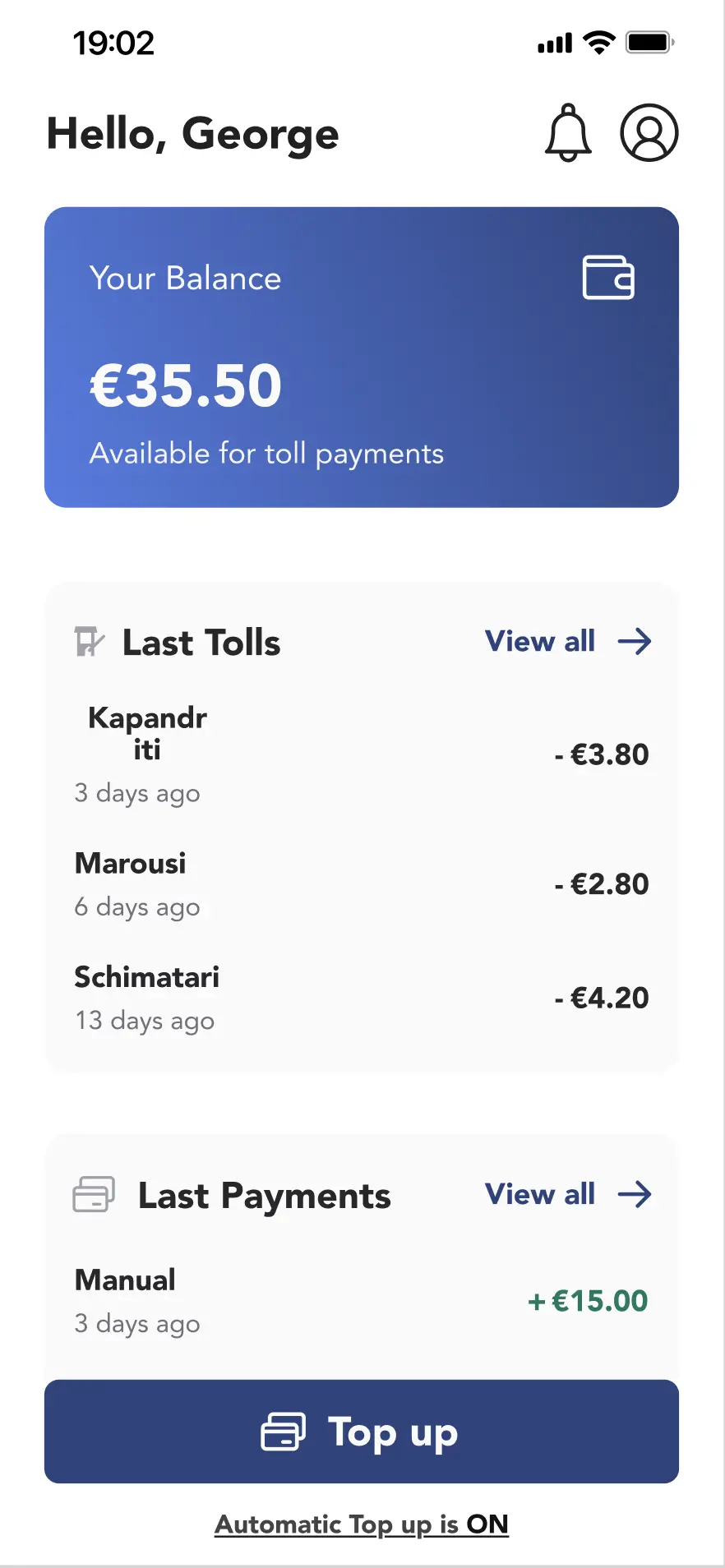Image resolution: width=725 pixels, height=1568 pixels.
Task: Tap the €35.50 balance amount
Action: click(x=186, y=385)
